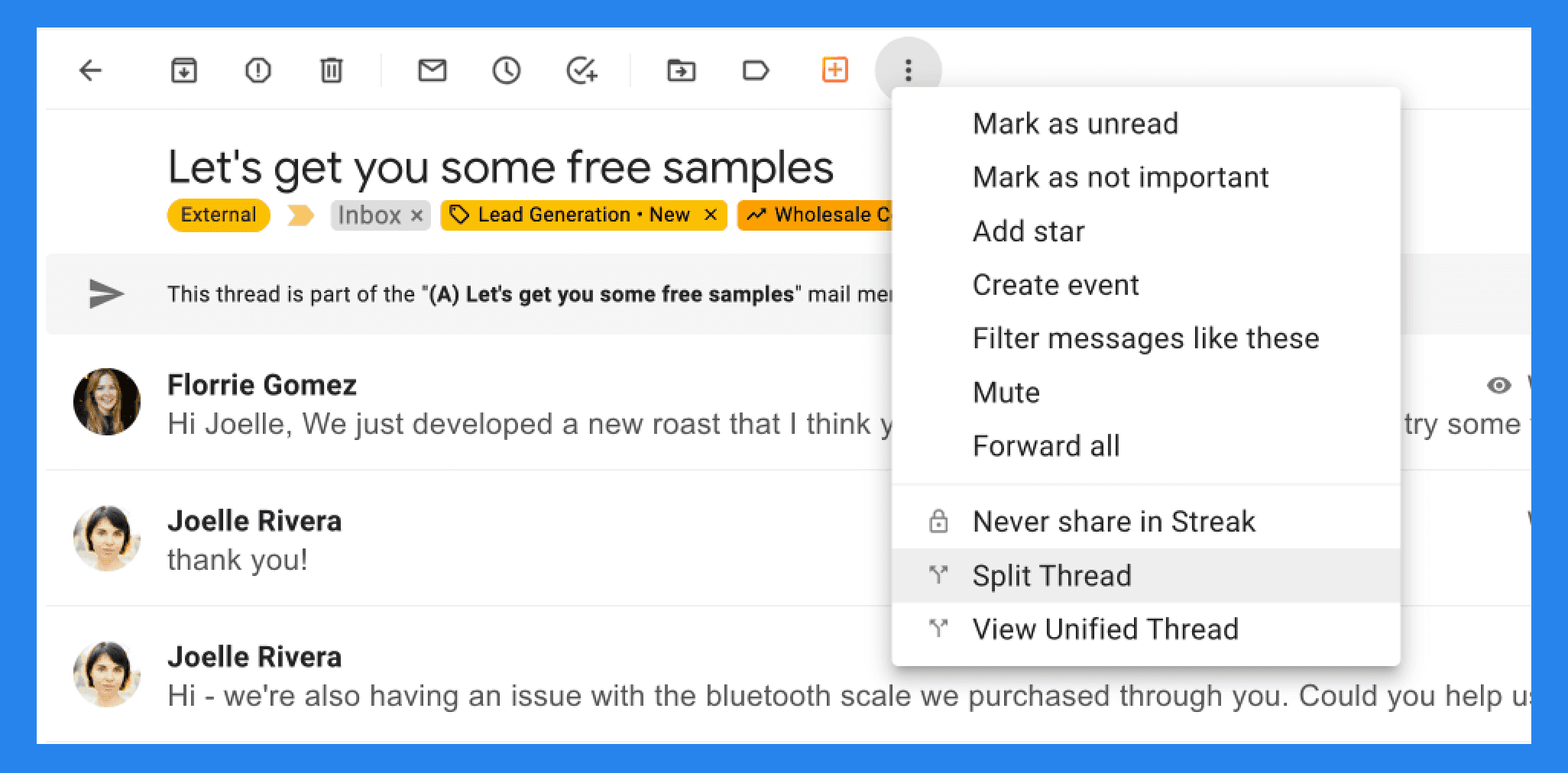Viewport: 1568px width, 773px height.
Task: Select Create event option
Action: tap(1145, 285)
